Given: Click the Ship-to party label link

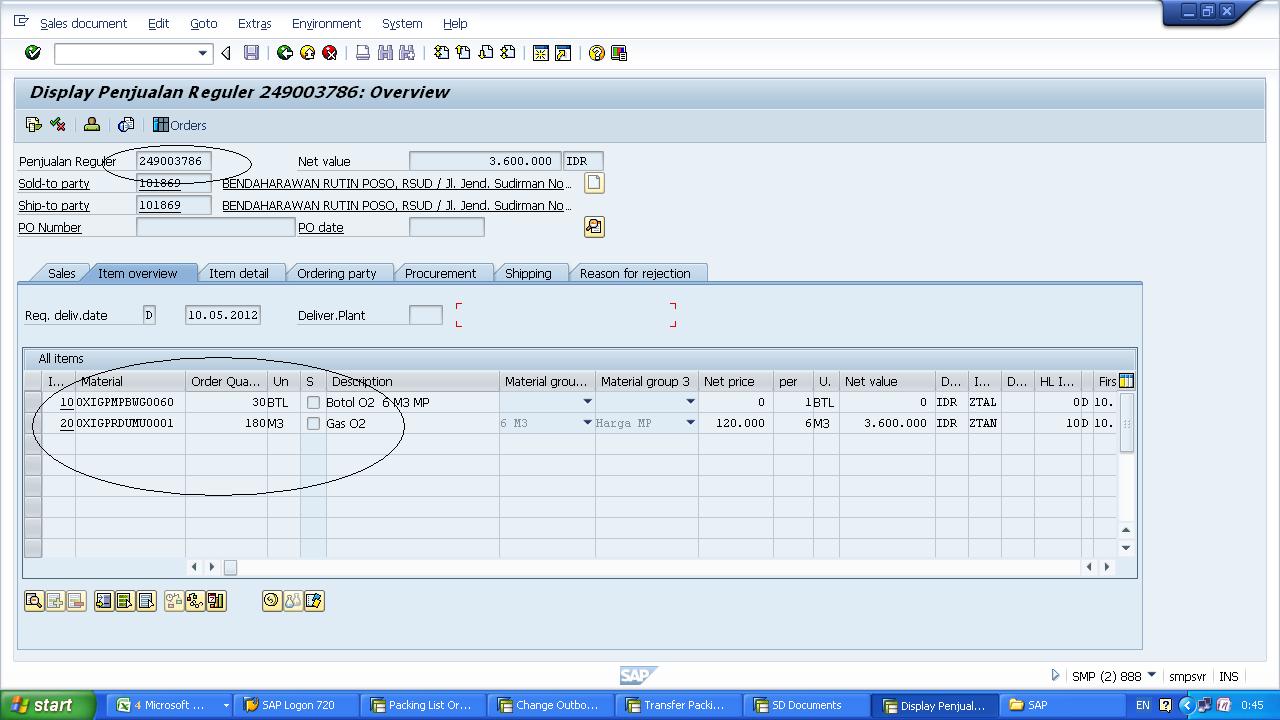Looking at the screenshot, I should click(54, 205).
